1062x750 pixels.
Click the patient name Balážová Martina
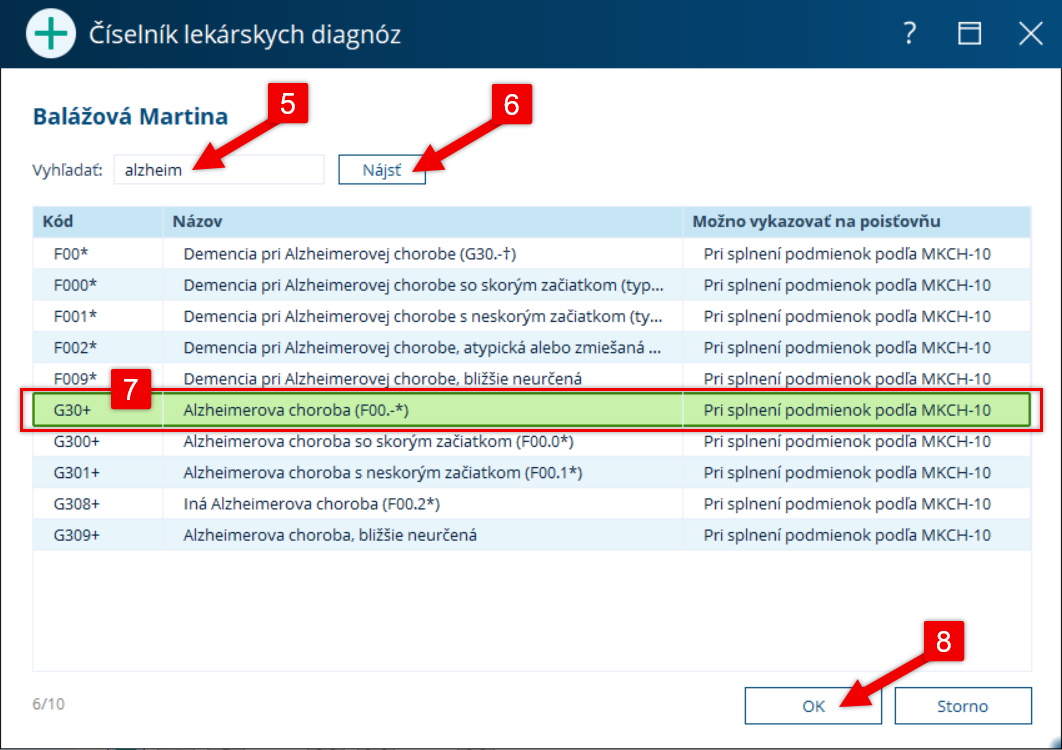pos(130,117)
